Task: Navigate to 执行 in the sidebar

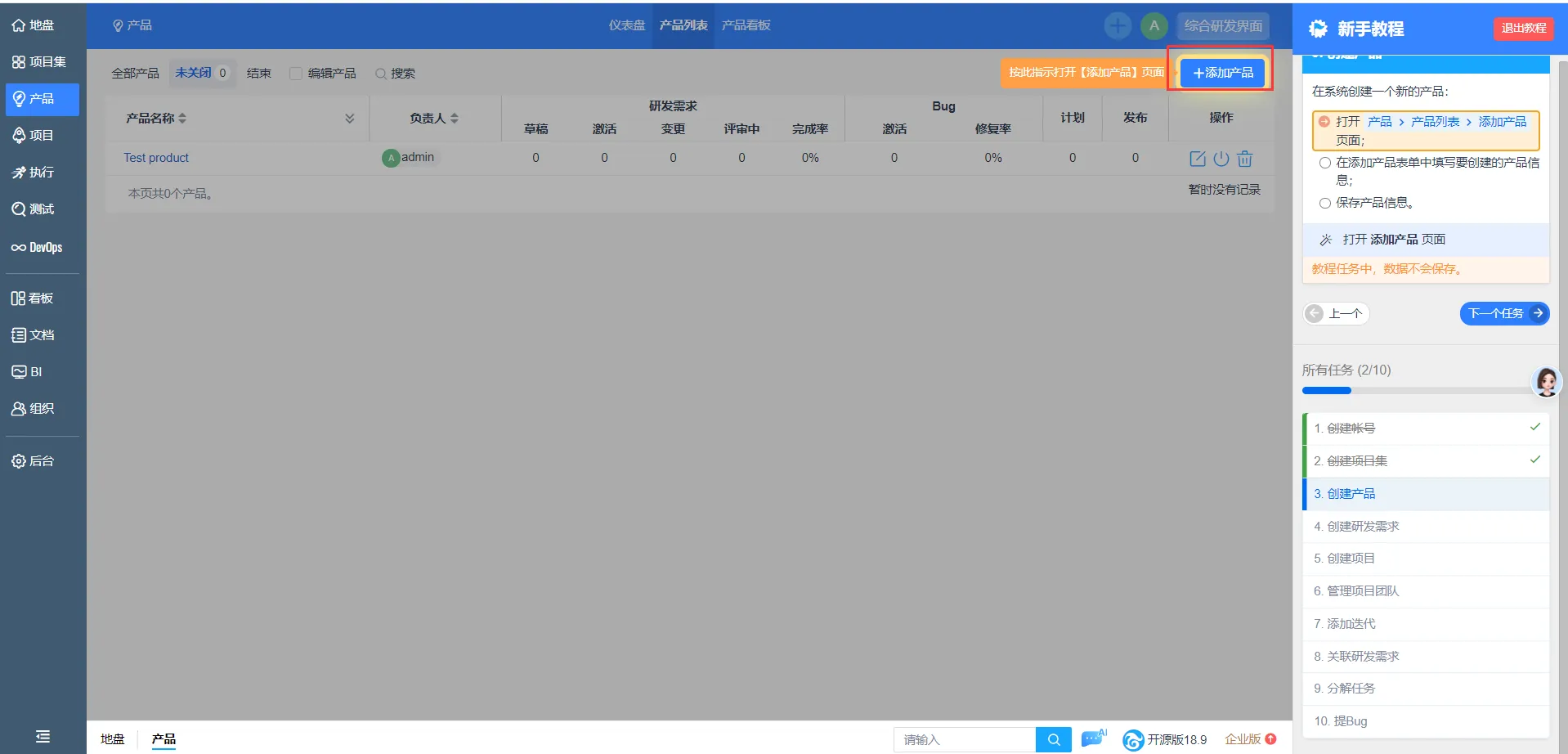Action: [x=34, y=173]
